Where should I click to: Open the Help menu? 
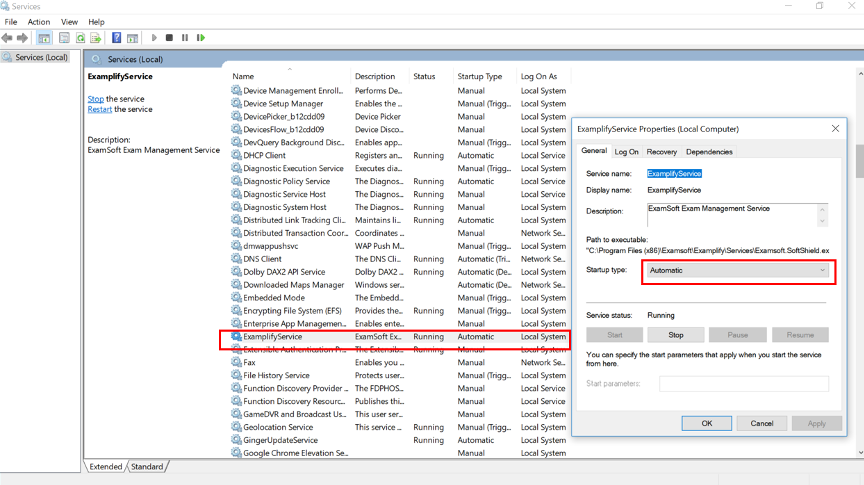coord(96,22)
